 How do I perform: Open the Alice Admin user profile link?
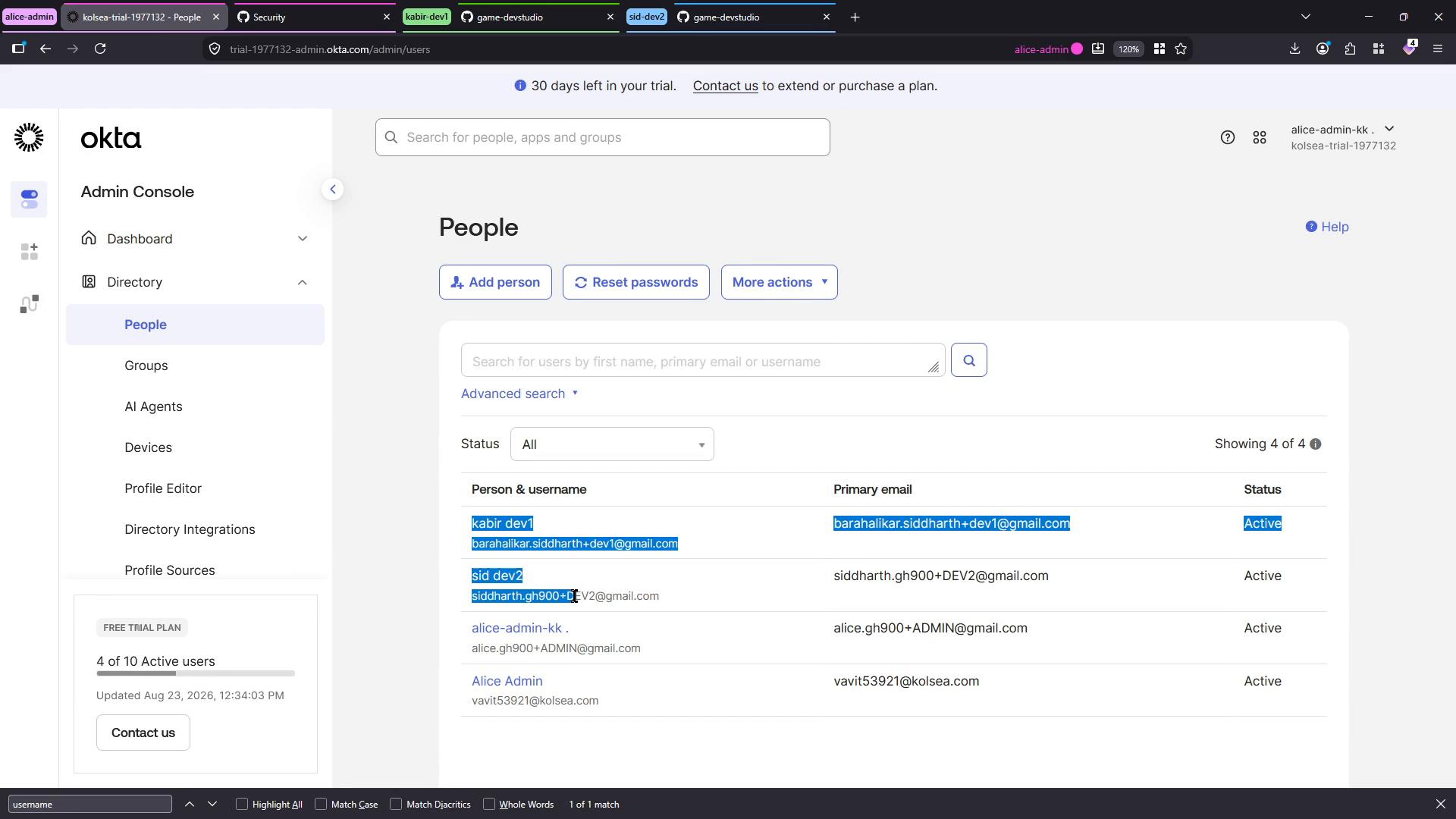[x=507, y=681]
